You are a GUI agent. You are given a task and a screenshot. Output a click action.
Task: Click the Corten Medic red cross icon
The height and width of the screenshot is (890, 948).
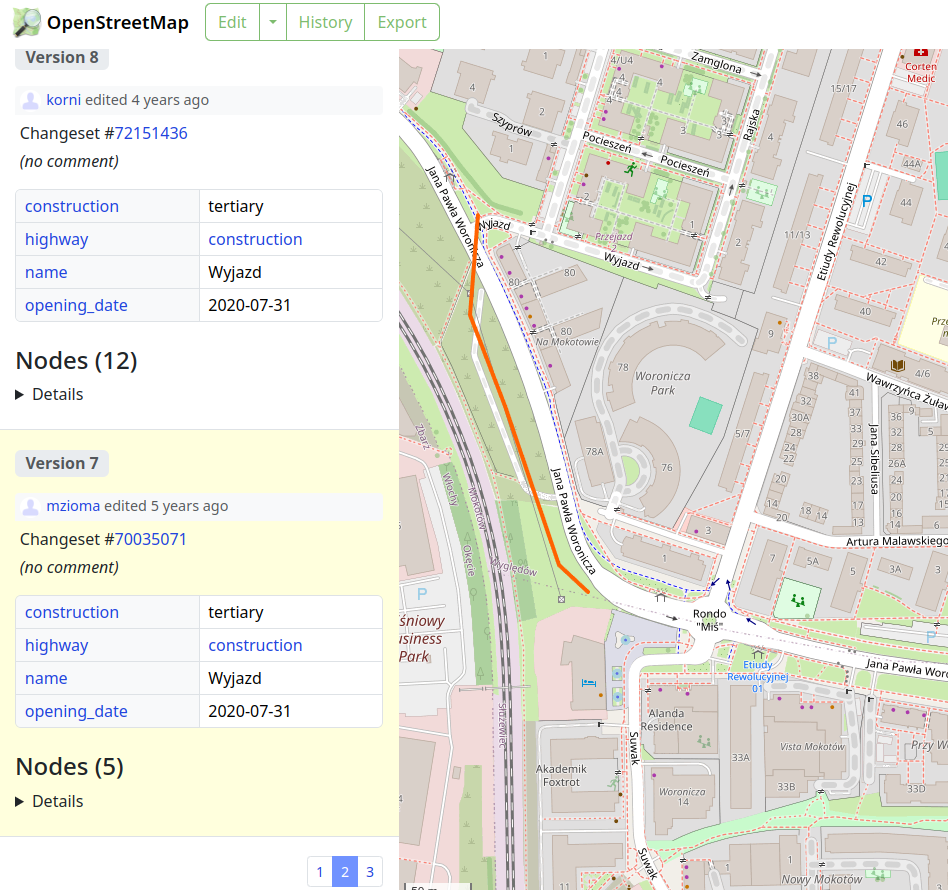click(x=920, y=52)
